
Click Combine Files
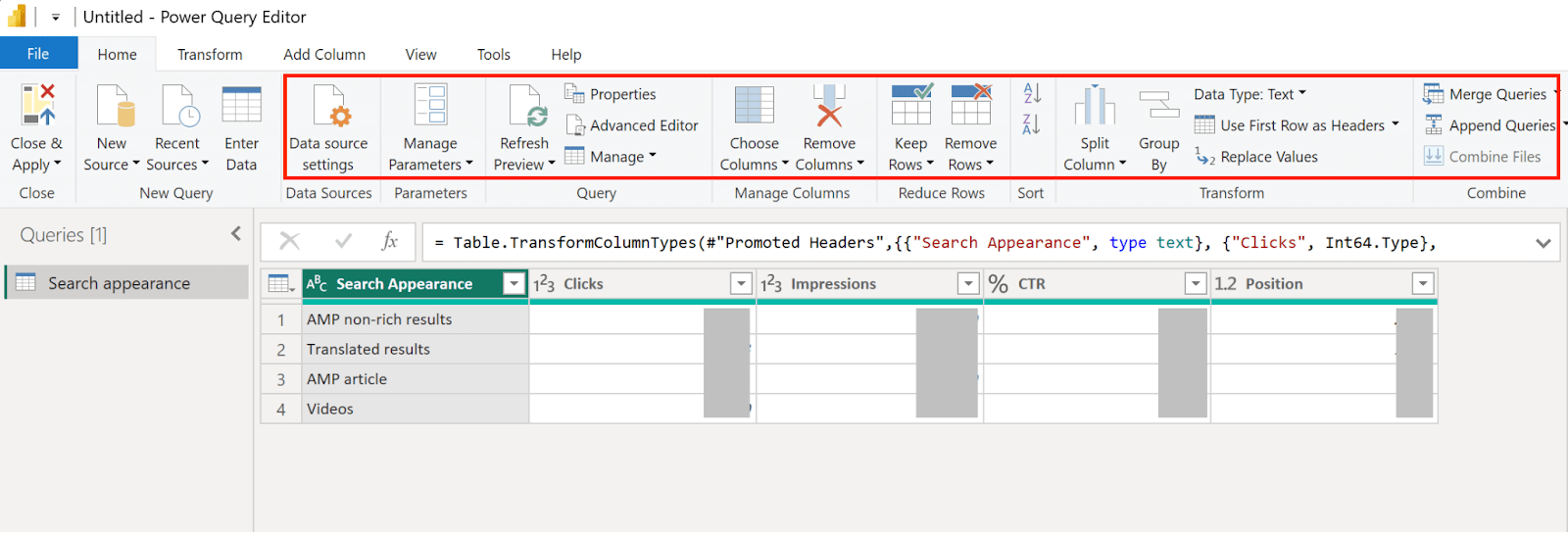click(x=1483, y=157)
